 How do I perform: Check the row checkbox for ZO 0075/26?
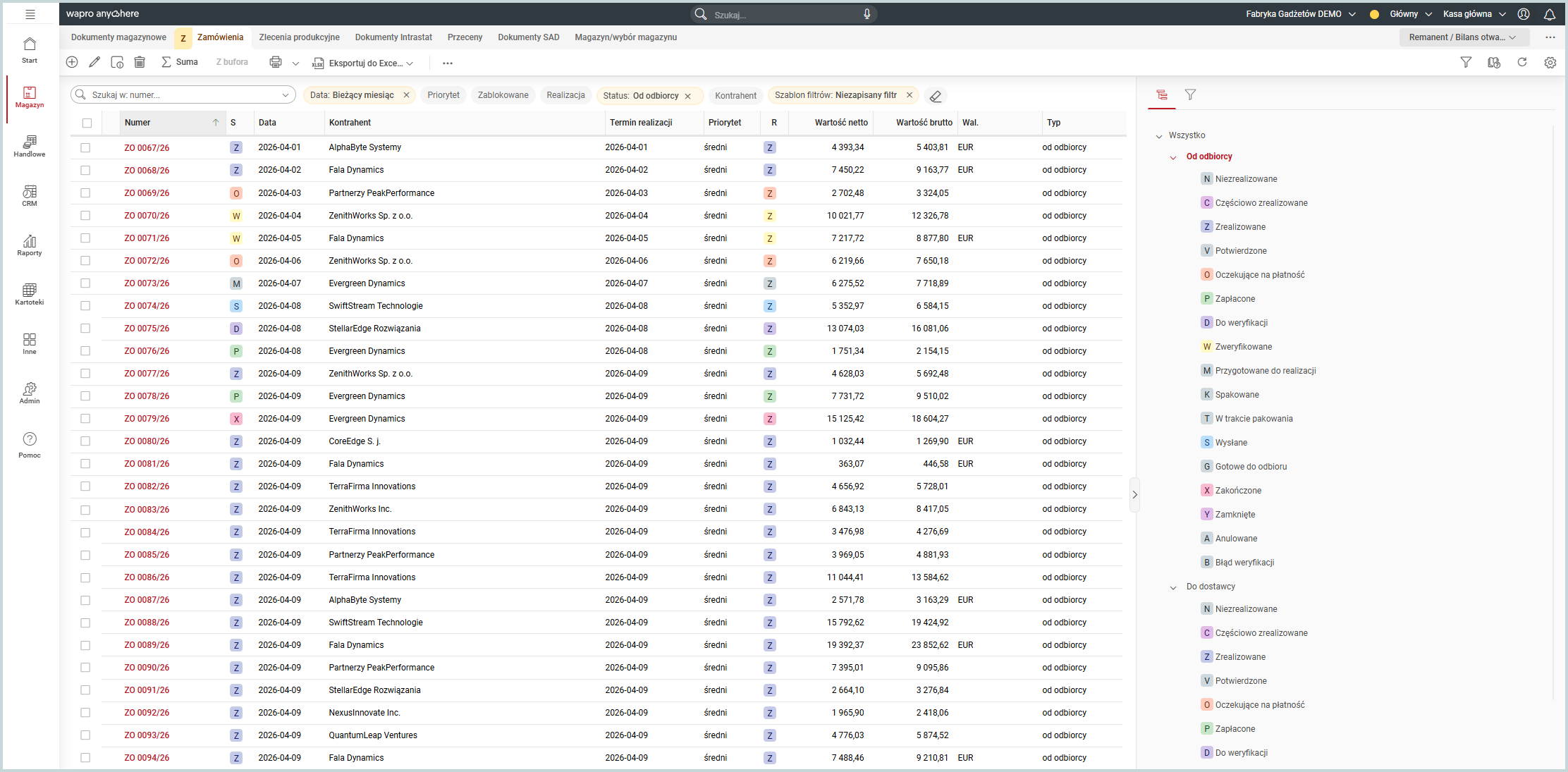[85, 329]
